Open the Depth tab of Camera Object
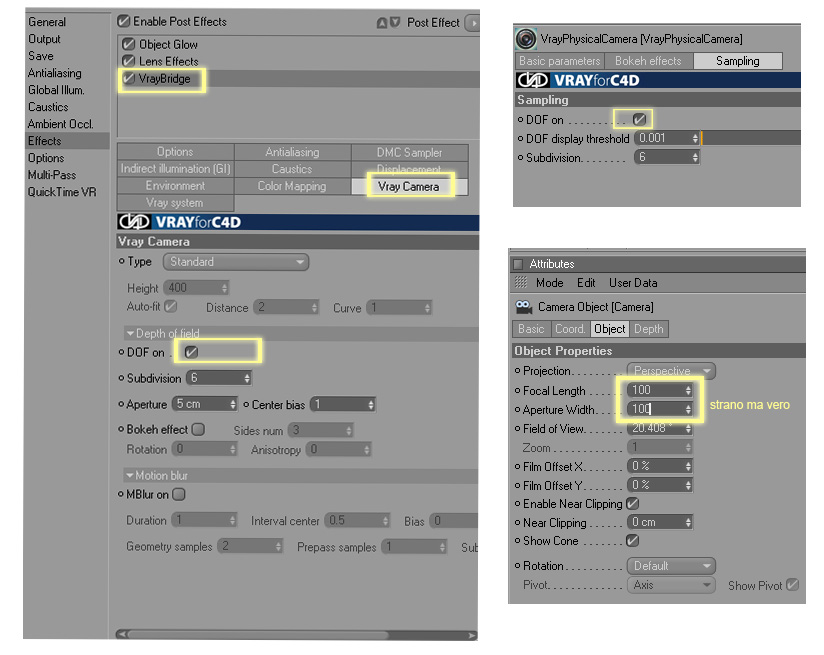Viewport: 824px width, 655px height. tap(649, 329)
